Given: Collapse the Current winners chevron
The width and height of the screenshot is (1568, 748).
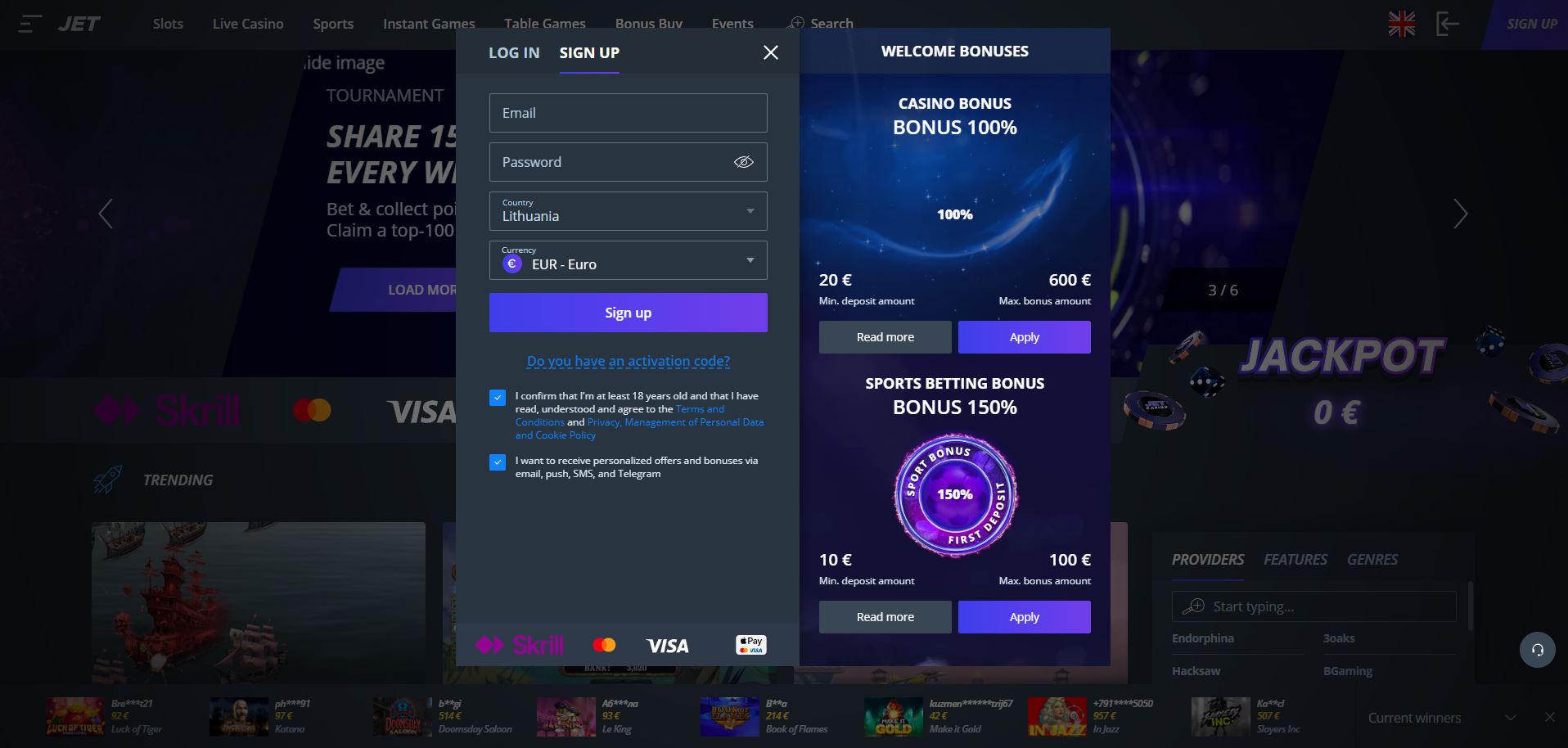Looking at the screenshot, I should pos(1511,718).
